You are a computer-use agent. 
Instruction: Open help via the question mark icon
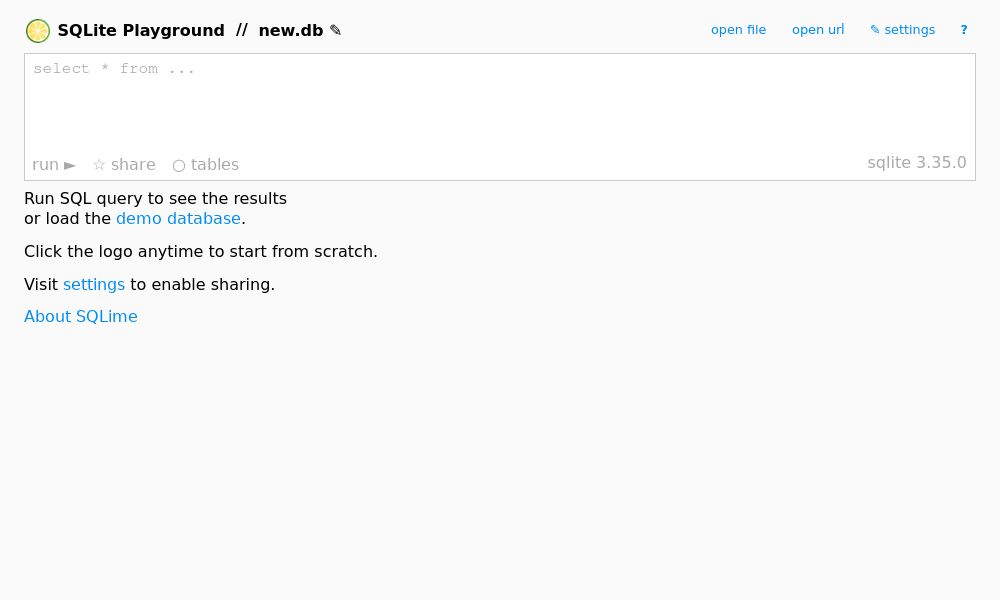(963, 30)
